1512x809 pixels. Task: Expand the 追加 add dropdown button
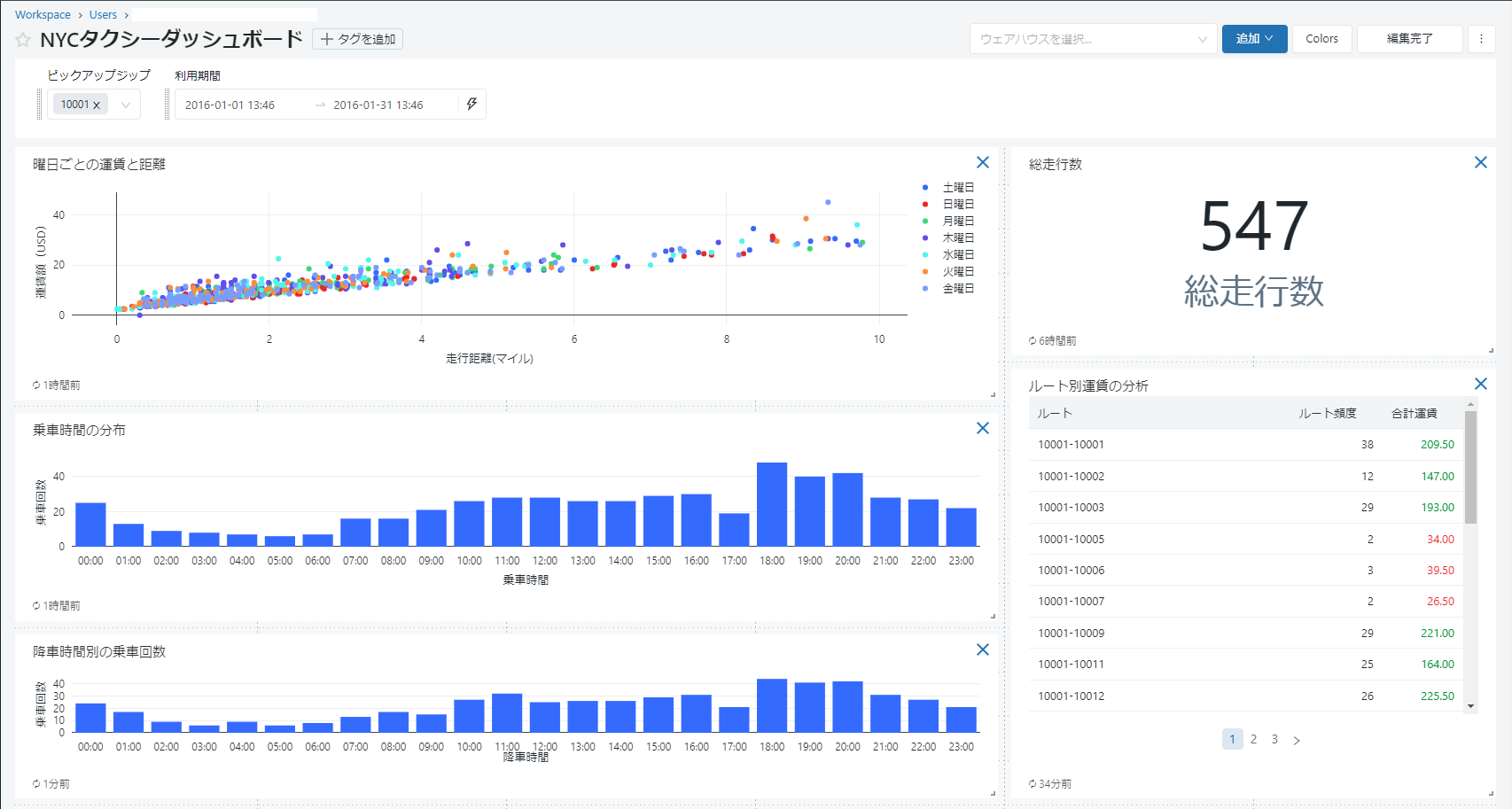1254,39
